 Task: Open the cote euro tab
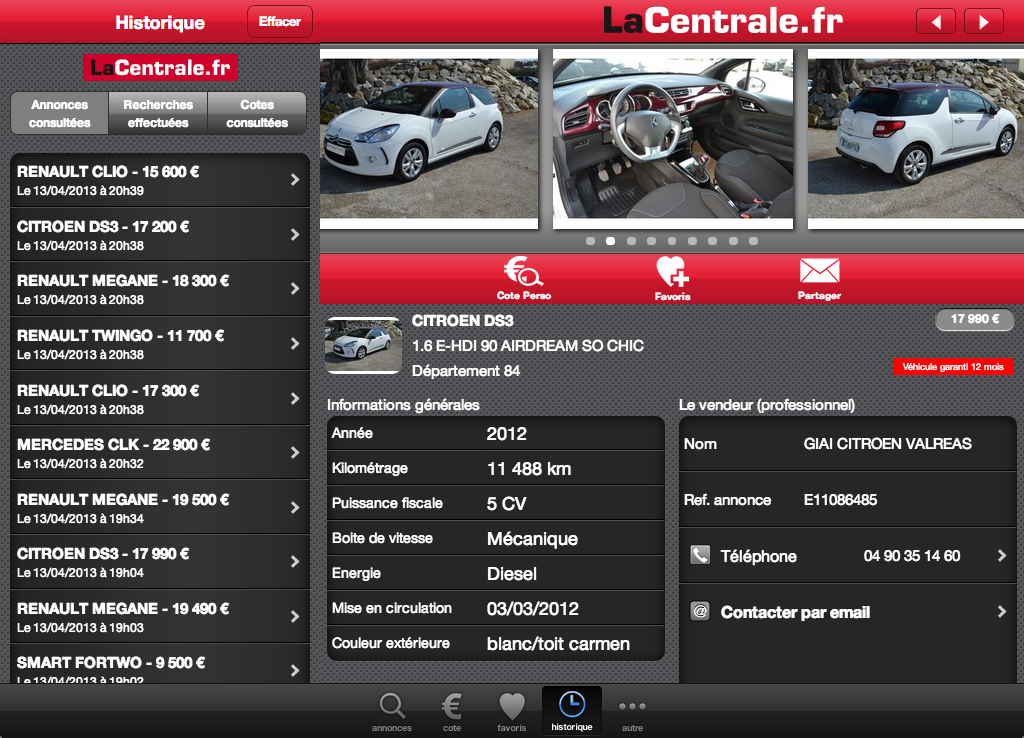click(452, 712)
